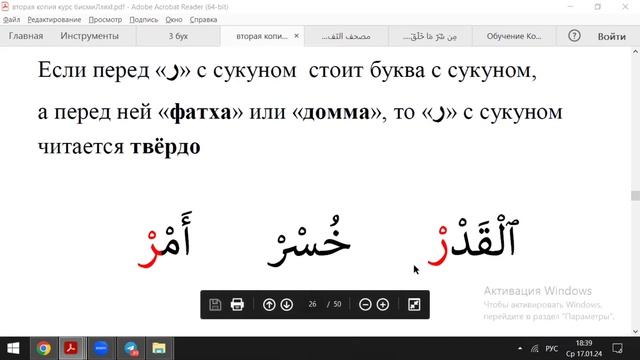Go to previous page with up arrow
Image resolution: width=640 pixels, height=360 pixels.
pyautogui.click(x=269, y=304)
